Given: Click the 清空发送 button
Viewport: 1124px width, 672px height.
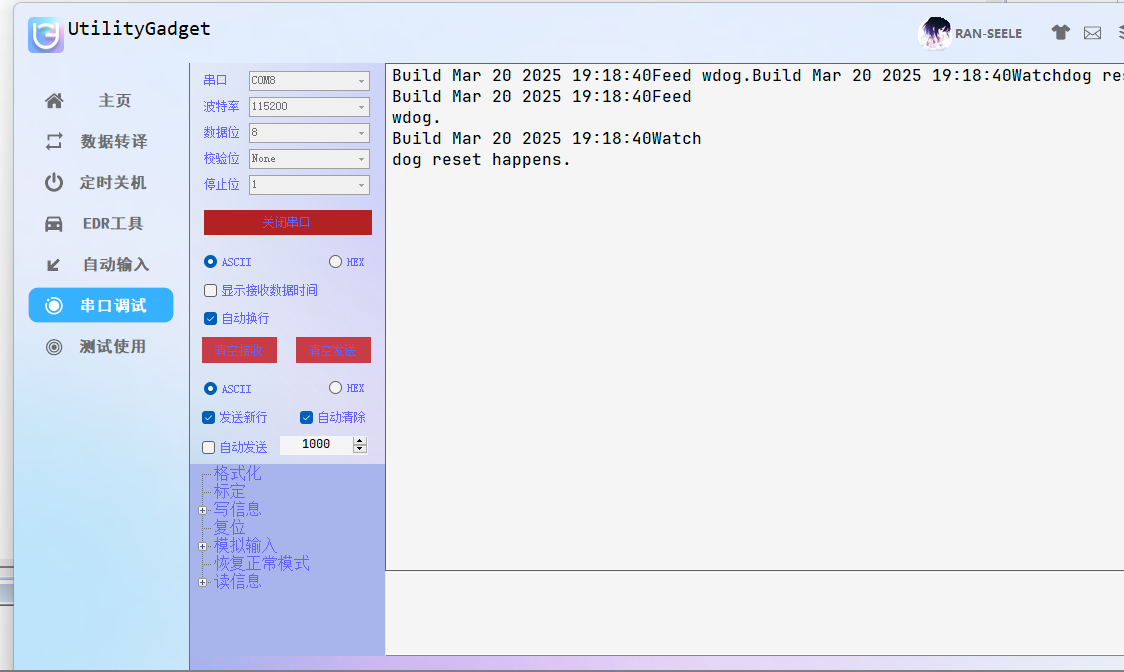Looking at the screenshot, I should coord(333,350).
